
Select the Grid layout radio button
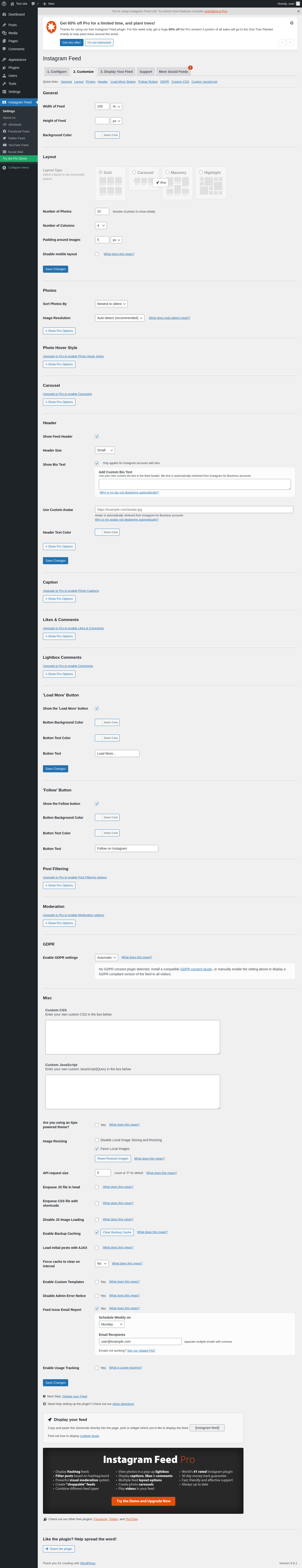(101, 172)
